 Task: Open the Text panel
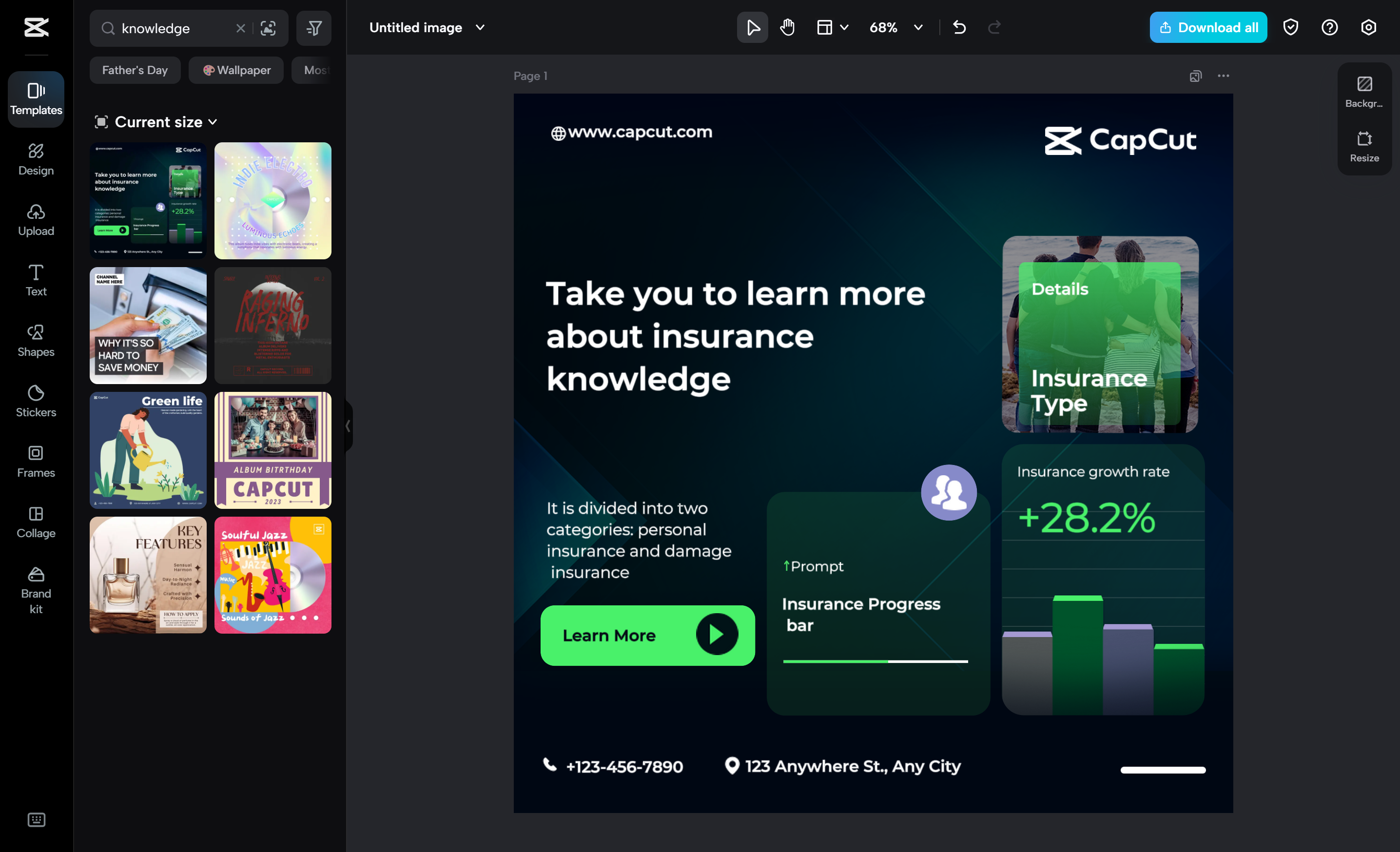coord(35,280)
